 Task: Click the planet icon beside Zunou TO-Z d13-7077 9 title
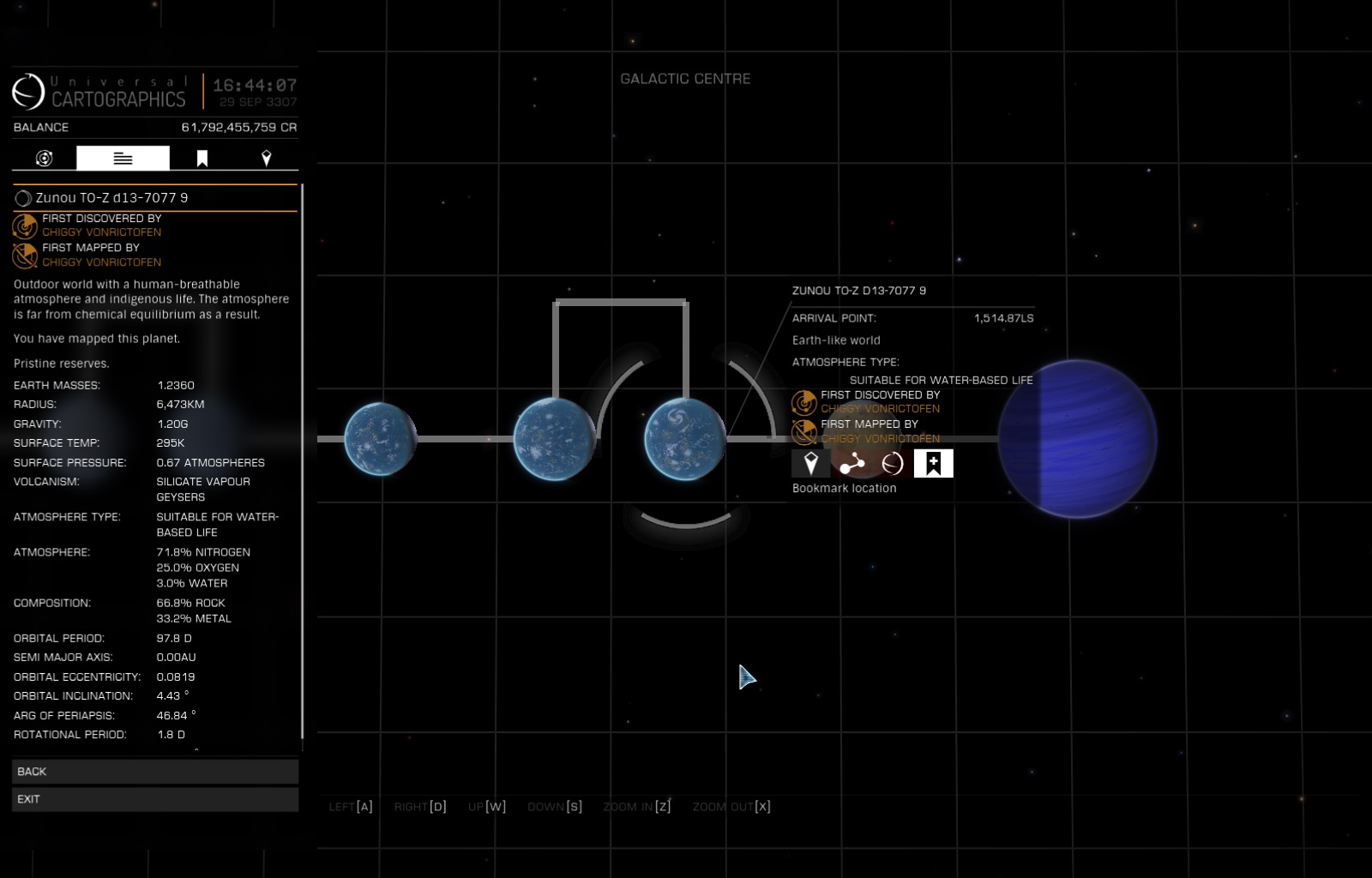(x=23, y=198)
